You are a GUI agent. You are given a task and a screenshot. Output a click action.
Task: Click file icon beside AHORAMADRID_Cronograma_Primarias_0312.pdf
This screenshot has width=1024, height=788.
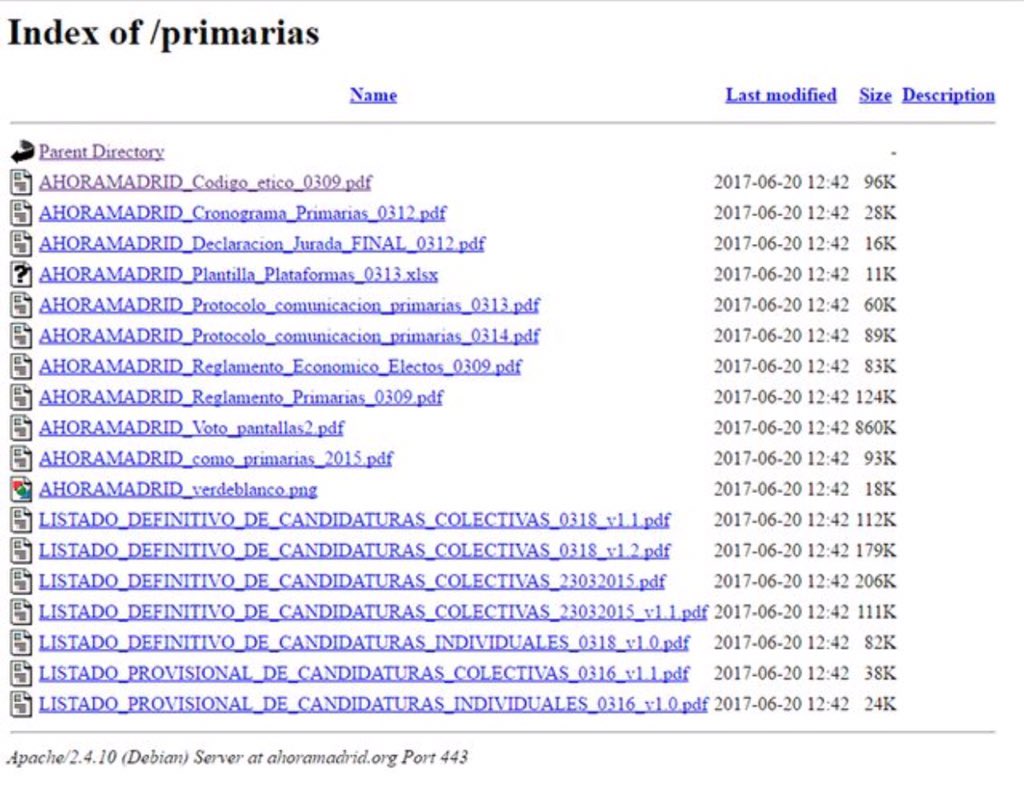click(21, 213)
